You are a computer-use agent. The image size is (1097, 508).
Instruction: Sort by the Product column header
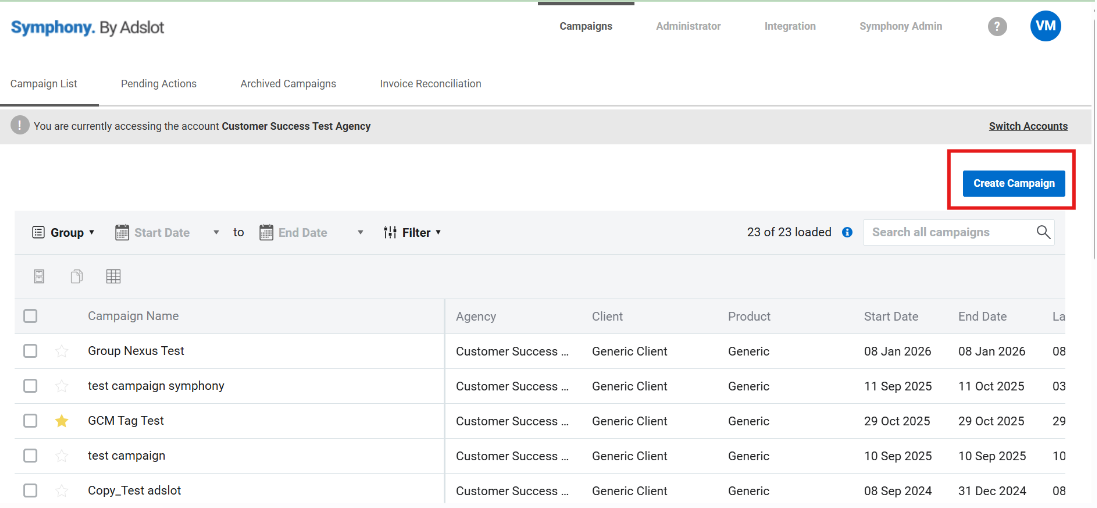pos(749,316)
